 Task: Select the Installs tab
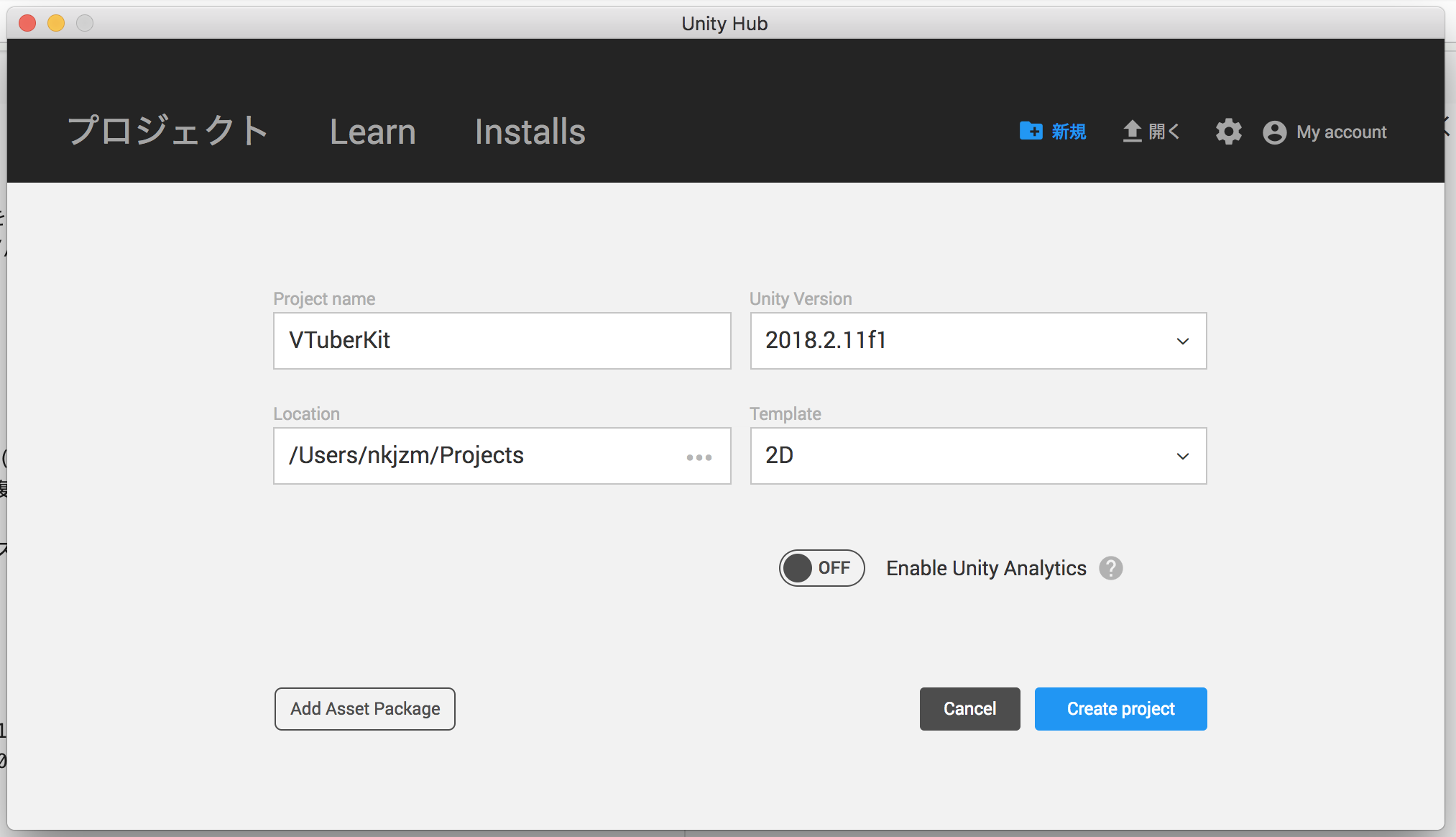tap(528, 132)
